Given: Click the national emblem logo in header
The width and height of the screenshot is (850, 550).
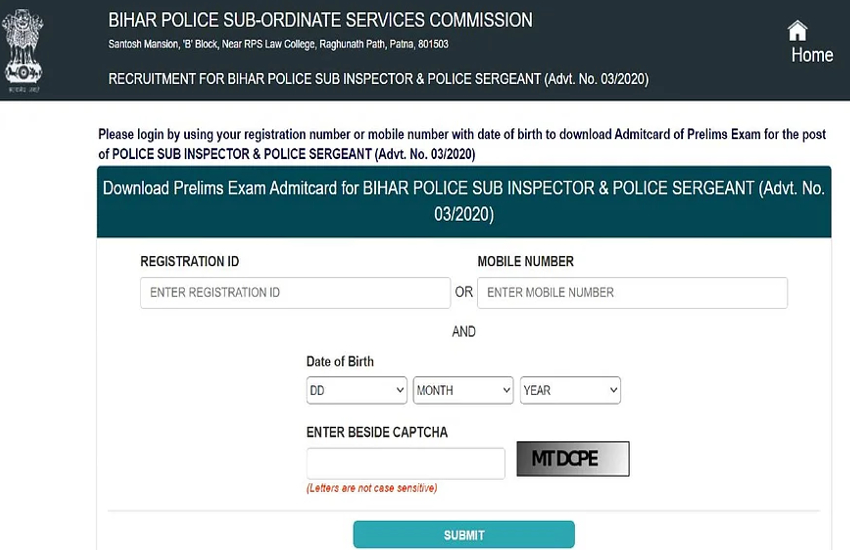Looking at the screenshot, I should 24,48.
